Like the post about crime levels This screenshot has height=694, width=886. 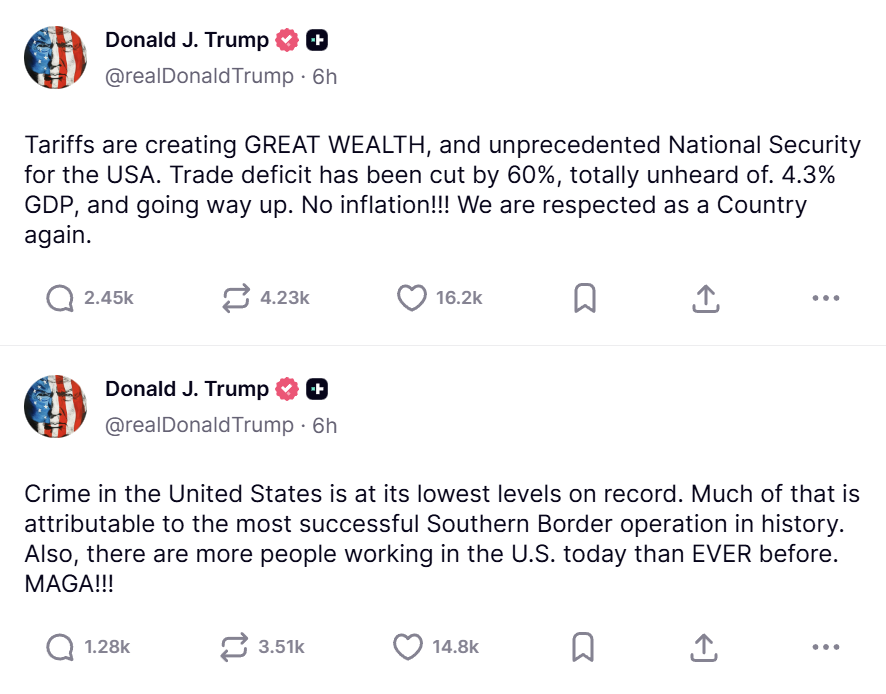[x=408, y=647]
